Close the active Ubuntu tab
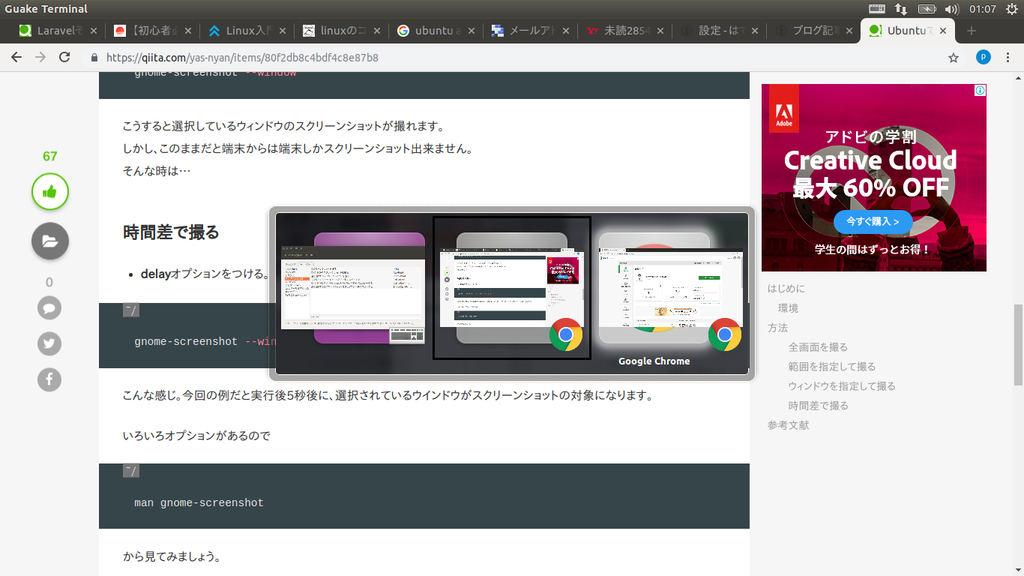Image resolution: width=1024 pixels, height=576 pixels. point(943,31)
